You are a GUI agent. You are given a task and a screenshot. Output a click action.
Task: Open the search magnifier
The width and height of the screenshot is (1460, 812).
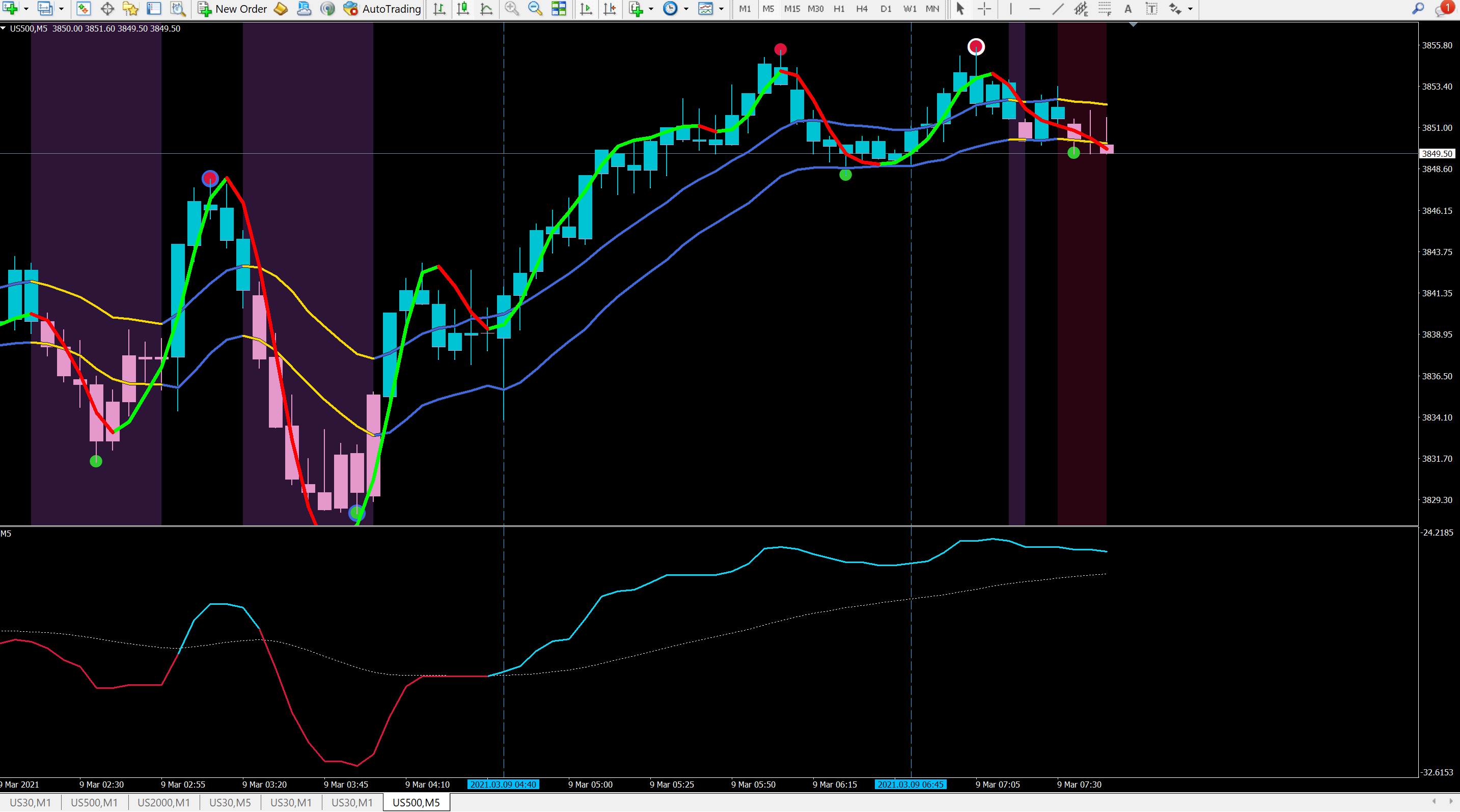tap(1418, 9)
